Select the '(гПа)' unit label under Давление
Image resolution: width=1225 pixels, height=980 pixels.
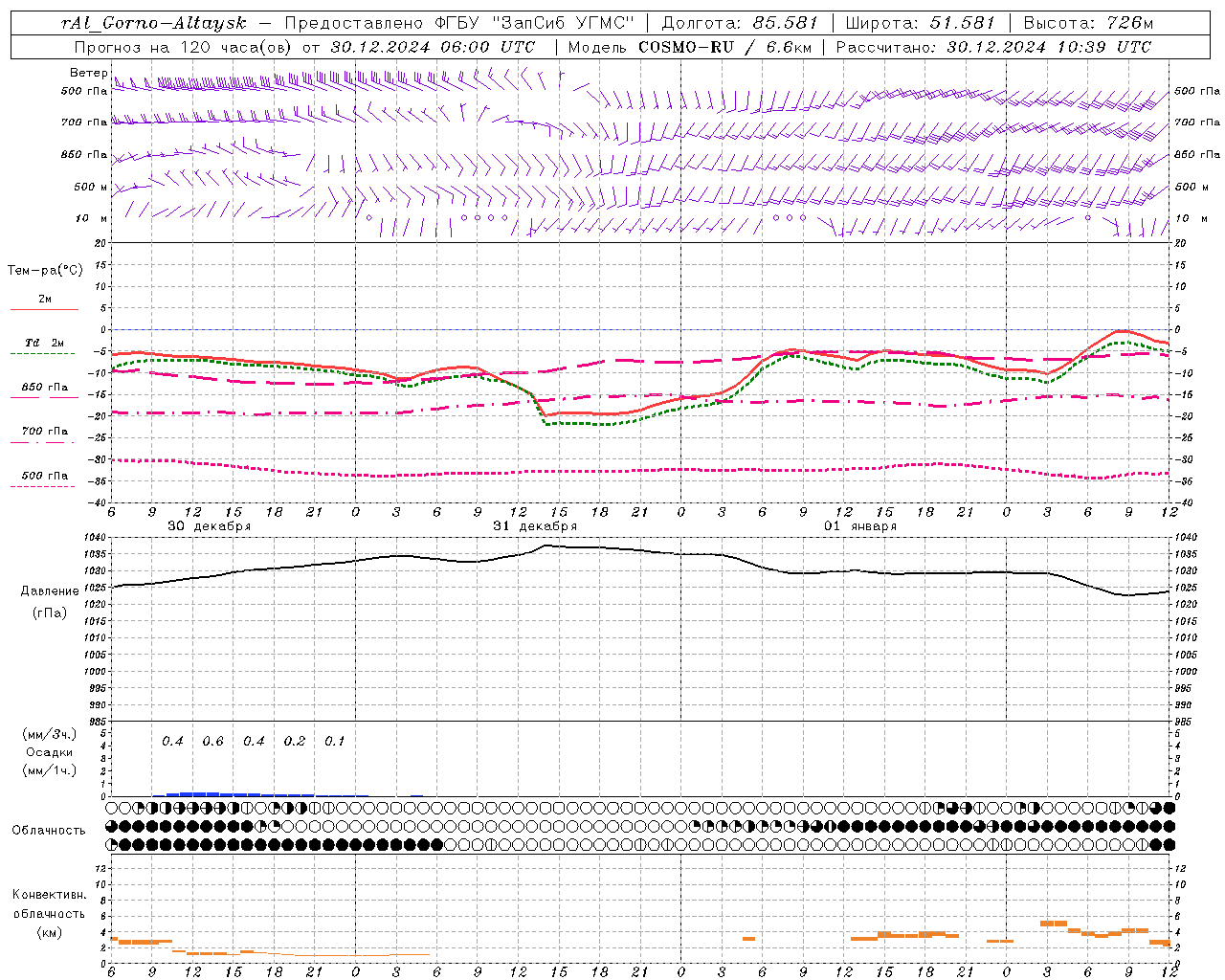(x=50, y=613)
